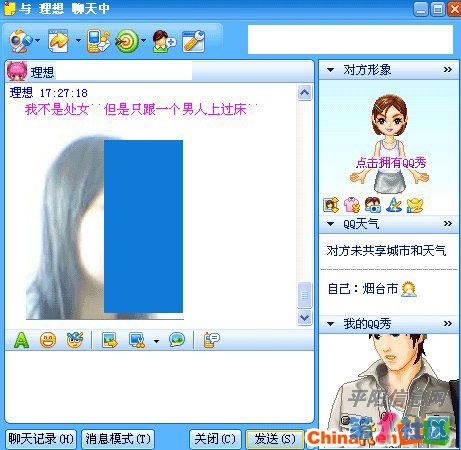This screenshot has height=450, width=461.
Task: Click the received photo thumbnail in chat
Action: pos(105,227)
